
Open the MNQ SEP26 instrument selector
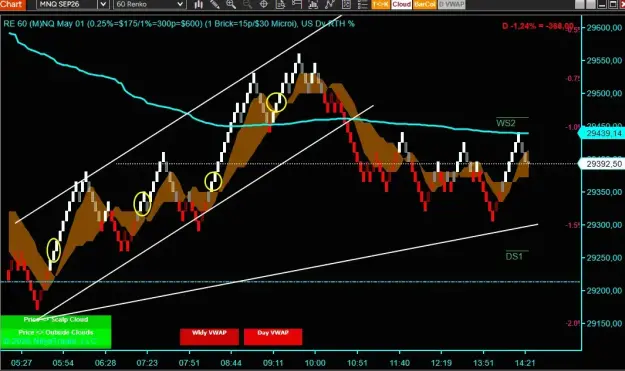click(x=67, y=4)
